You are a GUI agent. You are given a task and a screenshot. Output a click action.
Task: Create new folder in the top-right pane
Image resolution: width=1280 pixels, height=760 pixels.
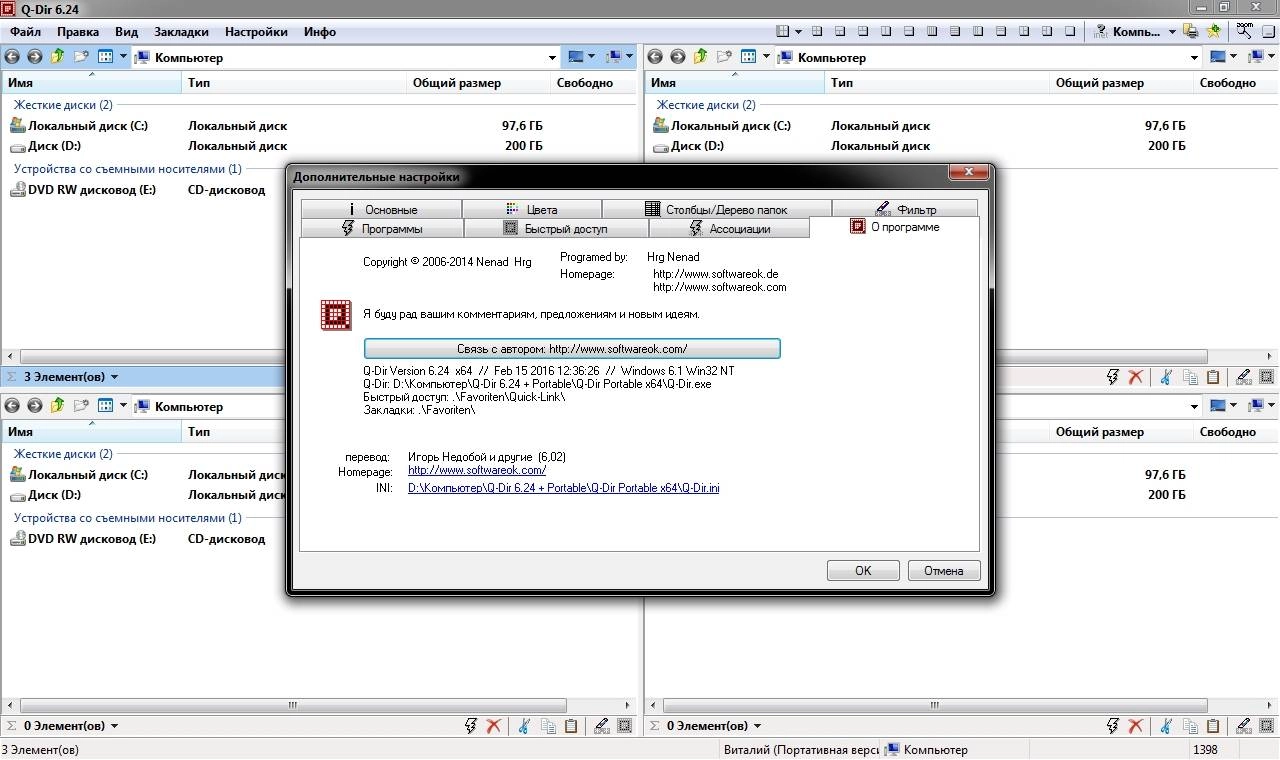pyautogui.click(x=724, y=57)
